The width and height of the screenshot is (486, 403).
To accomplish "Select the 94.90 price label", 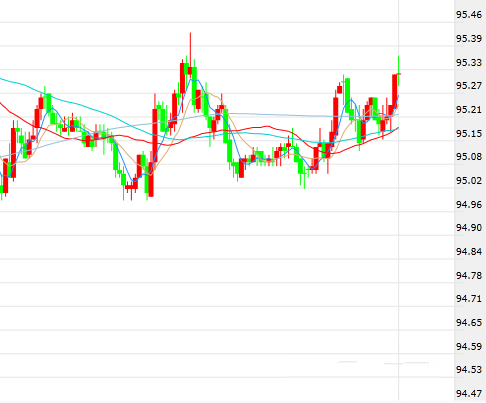I will 469,228.
